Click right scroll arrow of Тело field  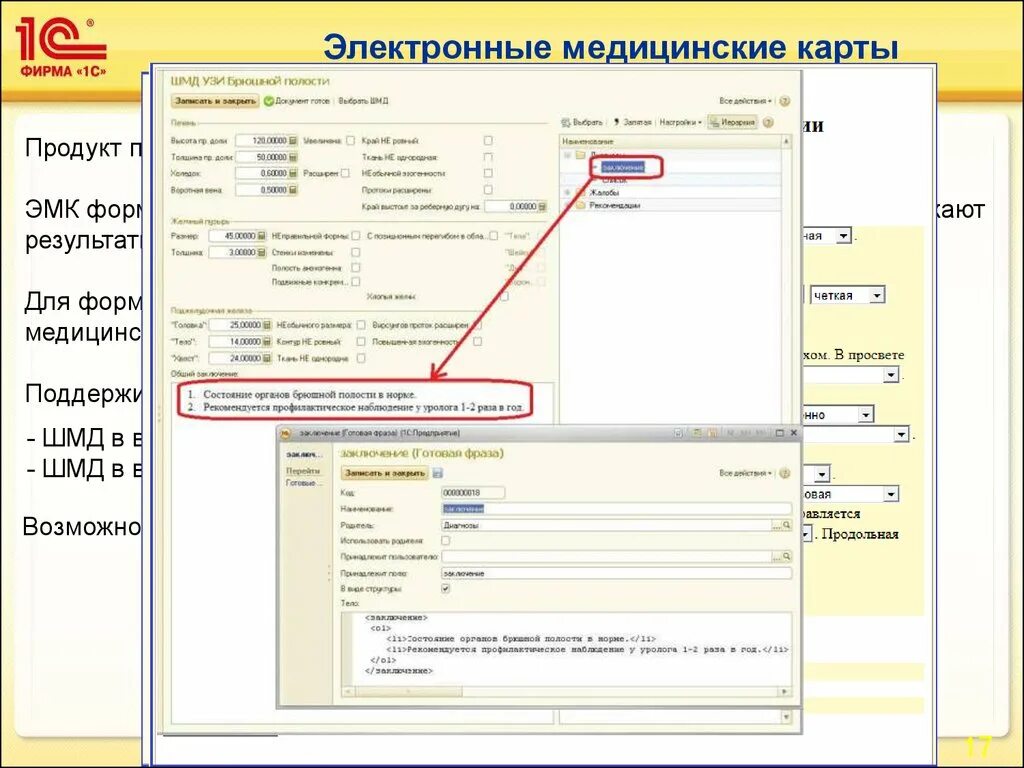[784, 692]
